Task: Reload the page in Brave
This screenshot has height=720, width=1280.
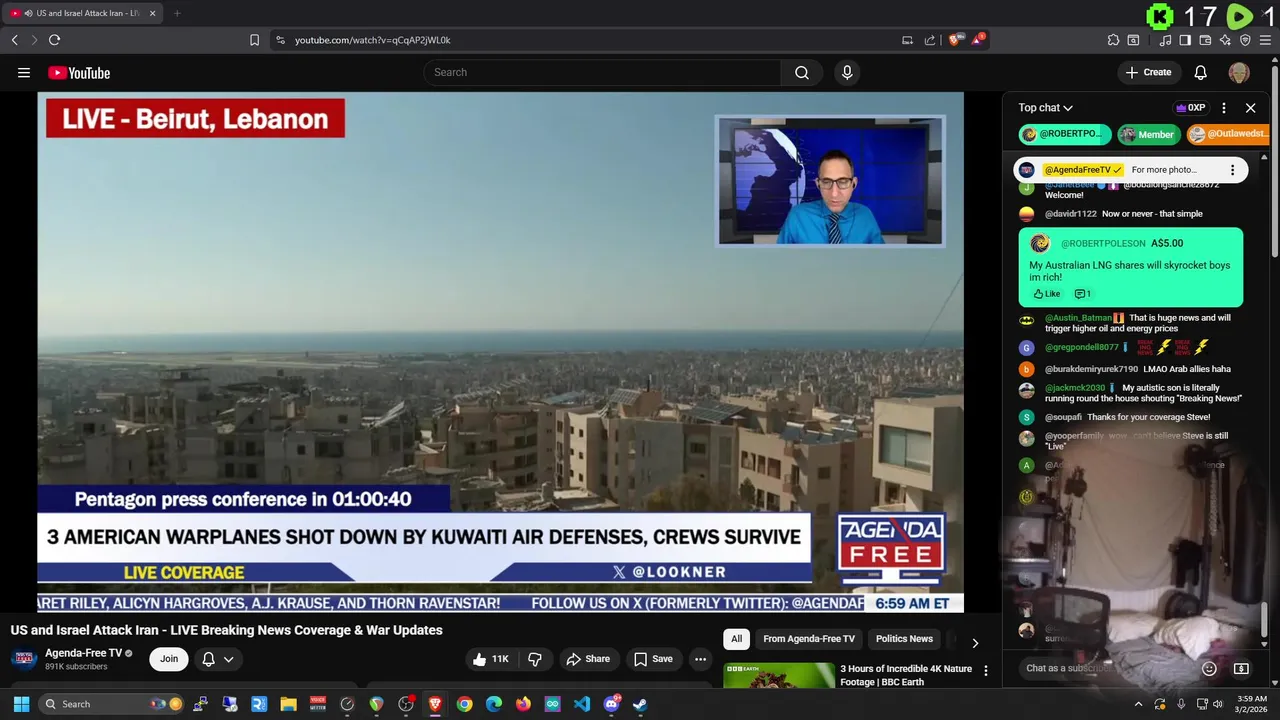Action: pos(54,40)
